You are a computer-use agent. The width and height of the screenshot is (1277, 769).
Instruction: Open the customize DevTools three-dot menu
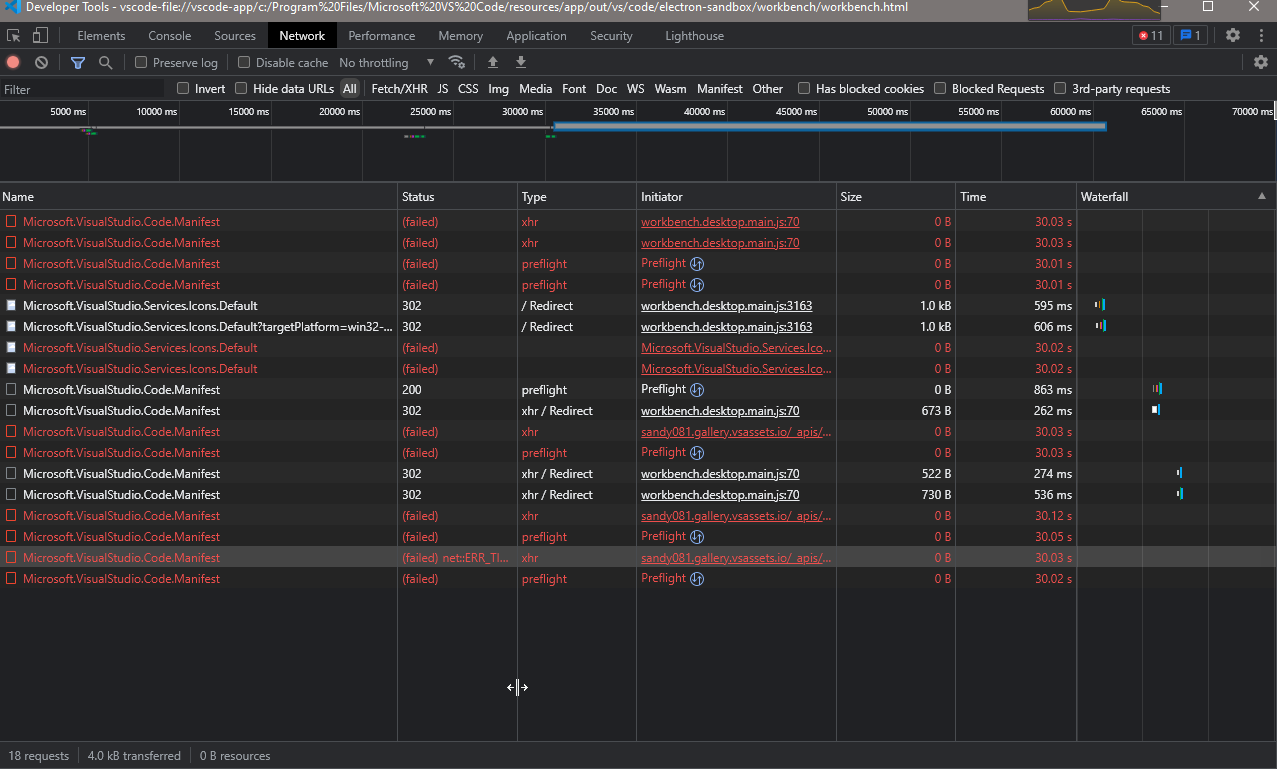[1261, 33]
